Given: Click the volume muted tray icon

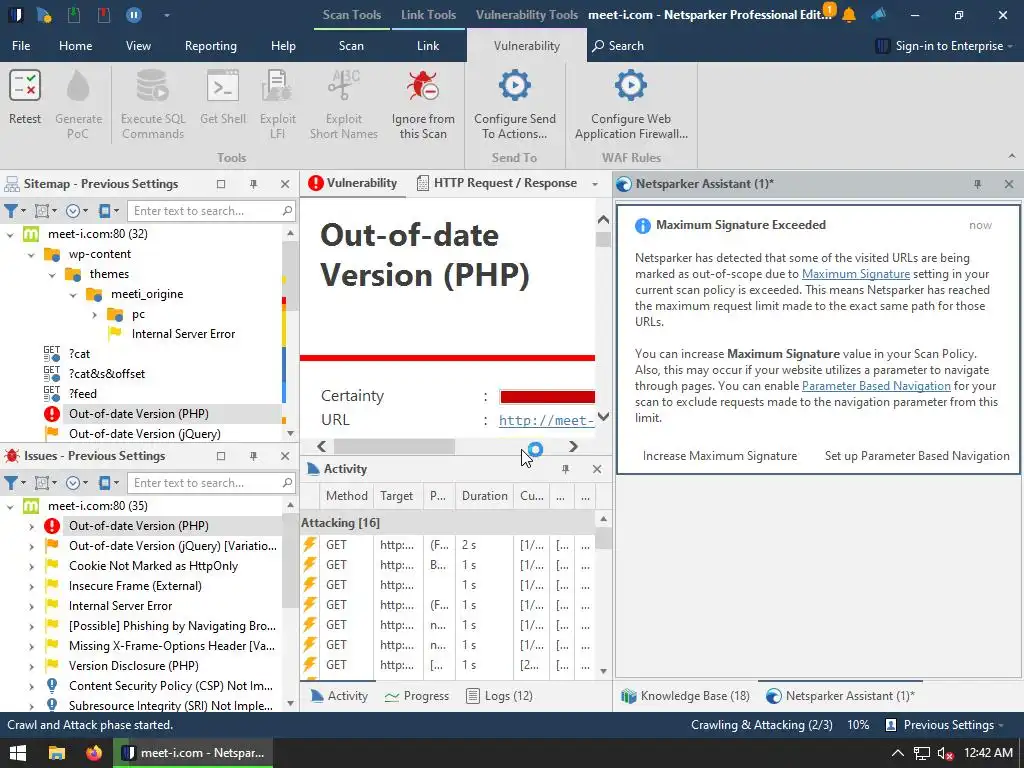Looking at the screenshot, I should pyautogui.click(x=945, y=754).
